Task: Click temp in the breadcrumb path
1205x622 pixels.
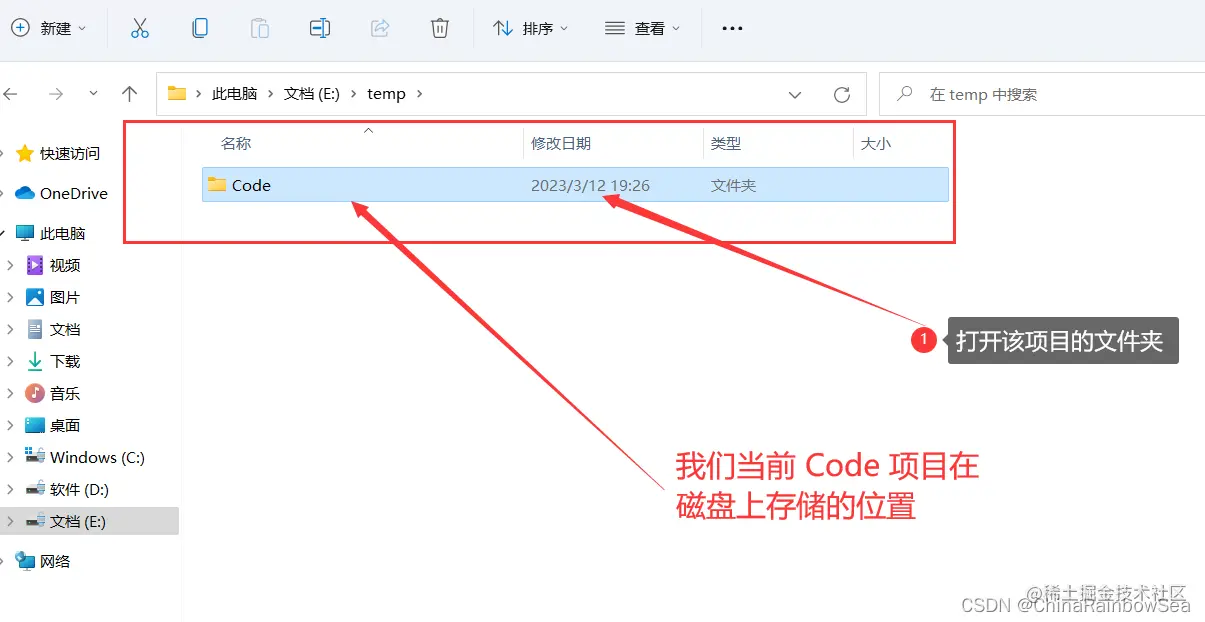Action: (386, 93)
